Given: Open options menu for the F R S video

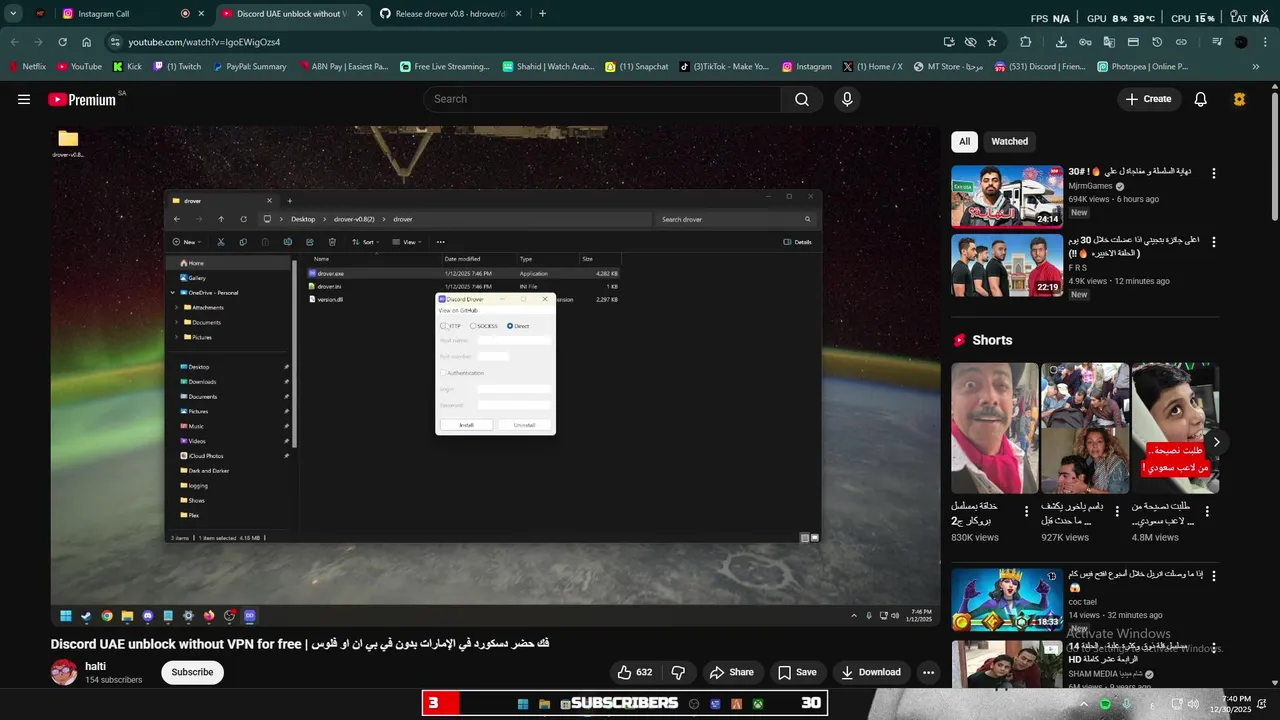Looking at the screenshot, I should [1214, 242].
